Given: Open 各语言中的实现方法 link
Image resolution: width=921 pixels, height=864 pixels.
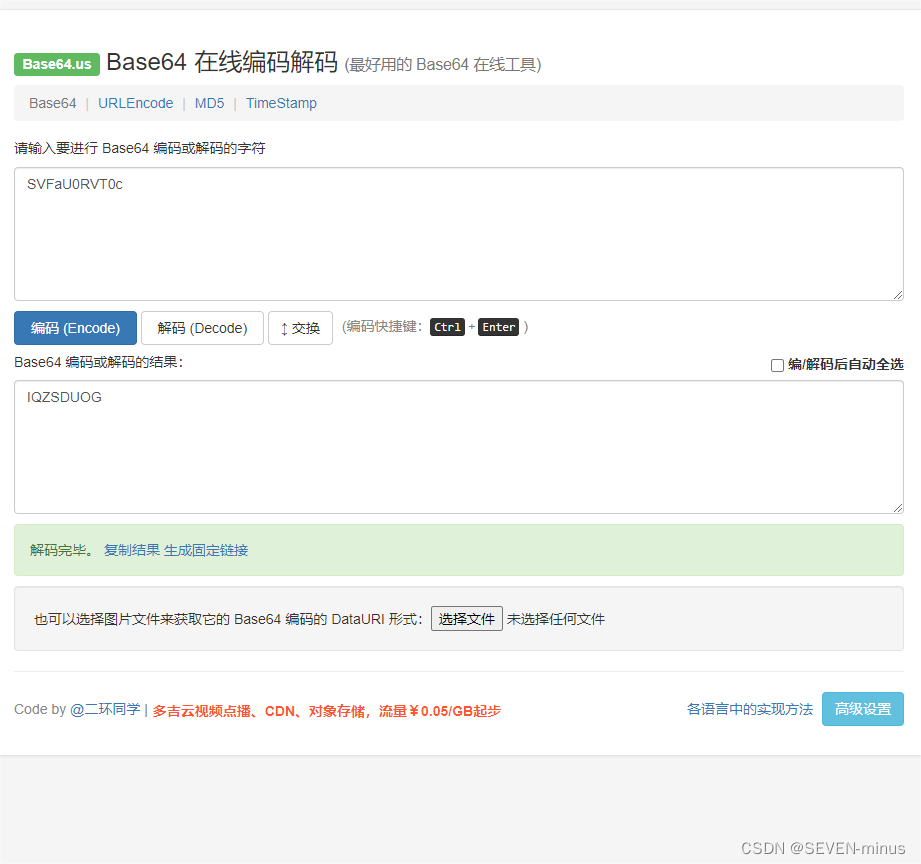Looking at the screenshot, I should 749,710.
